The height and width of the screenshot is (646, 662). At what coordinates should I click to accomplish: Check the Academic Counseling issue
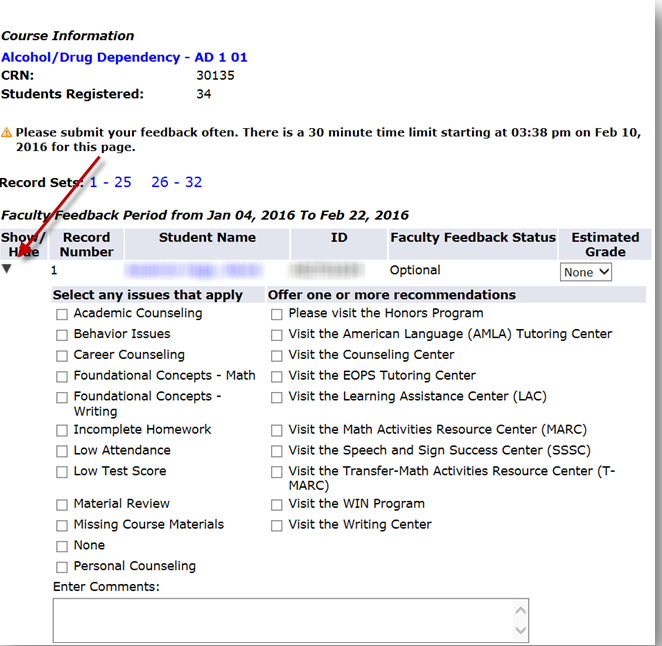click(x=62, y=314)
